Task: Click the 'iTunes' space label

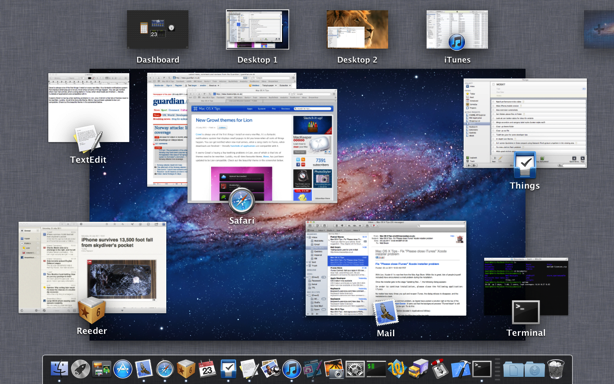Action: [457, 60]
